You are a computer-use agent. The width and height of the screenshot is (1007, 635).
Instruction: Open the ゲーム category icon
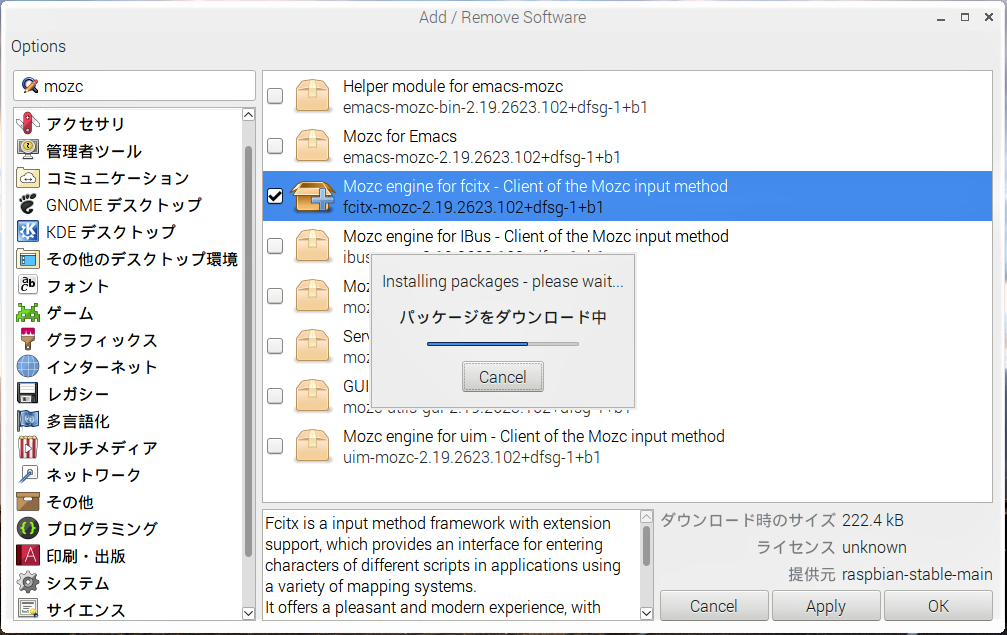[x=28, y=312]
